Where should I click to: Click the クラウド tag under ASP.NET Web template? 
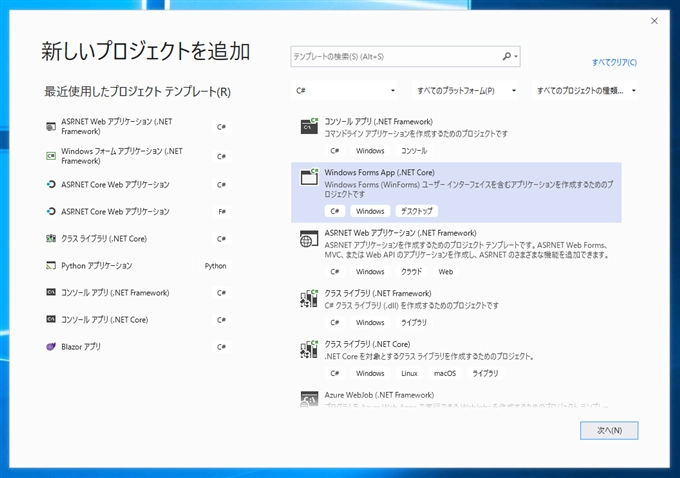[x=411, y=272]
